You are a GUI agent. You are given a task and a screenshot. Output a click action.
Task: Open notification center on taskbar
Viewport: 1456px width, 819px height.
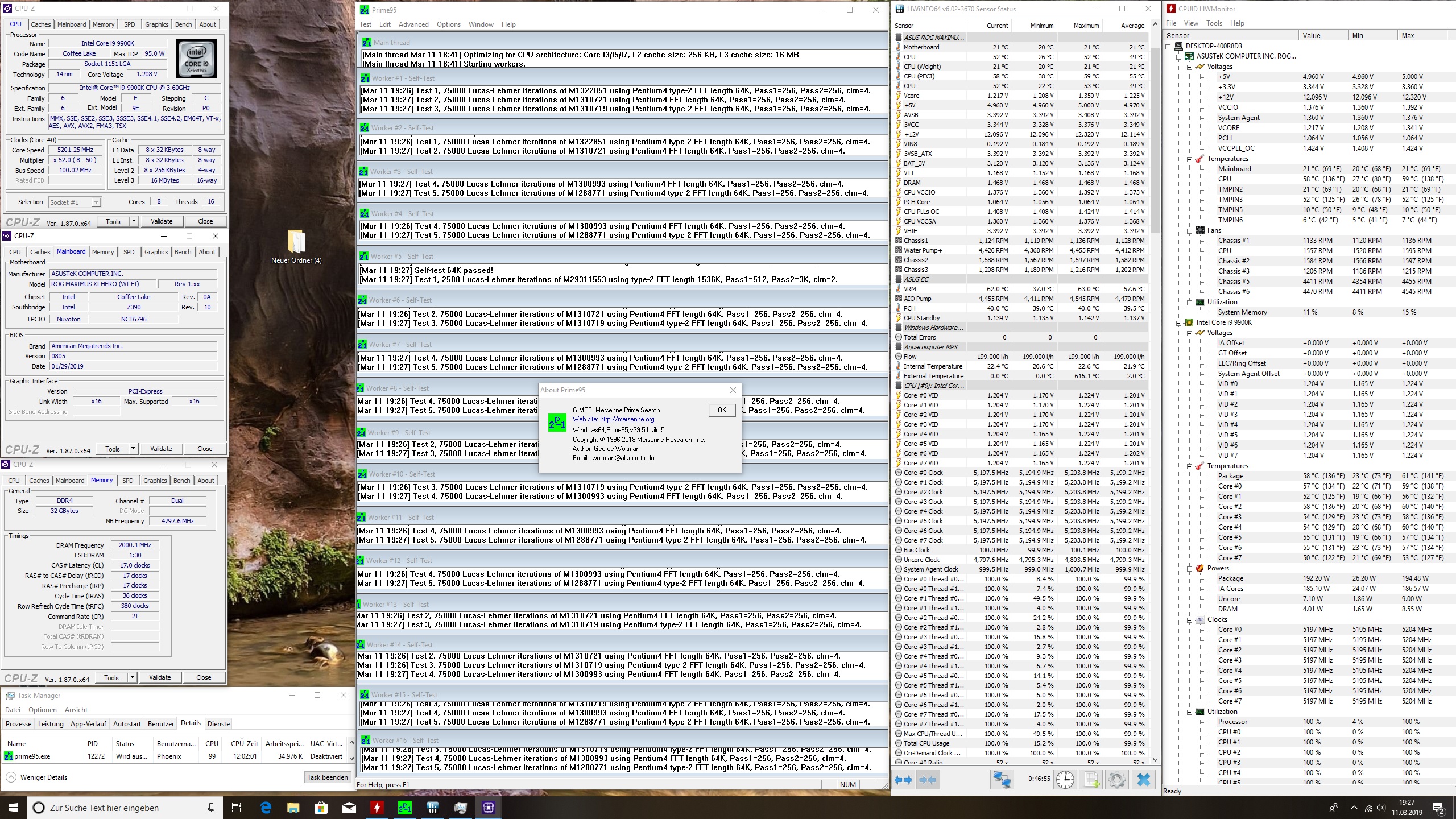point(1438,808)
